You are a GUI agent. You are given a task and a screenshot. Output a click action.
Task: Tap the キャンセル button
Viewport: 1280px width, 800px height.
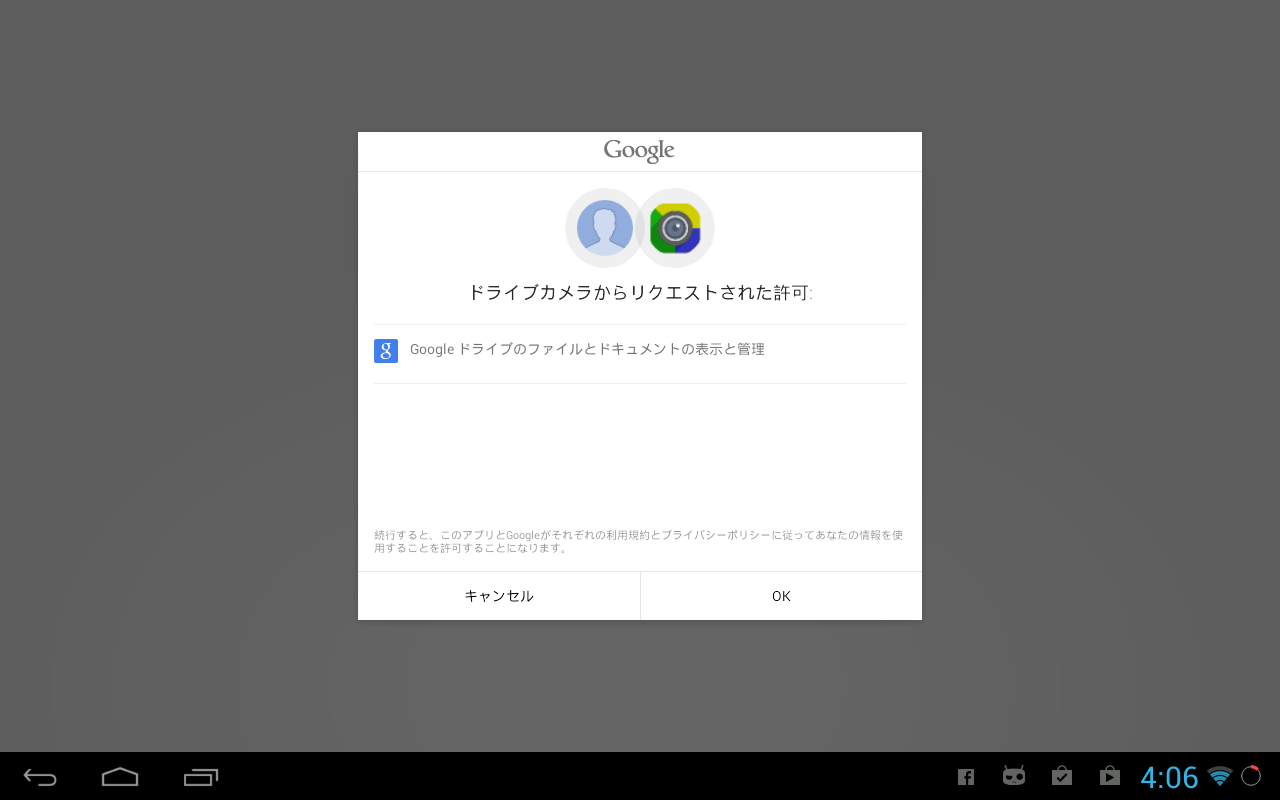pos(499,596)
